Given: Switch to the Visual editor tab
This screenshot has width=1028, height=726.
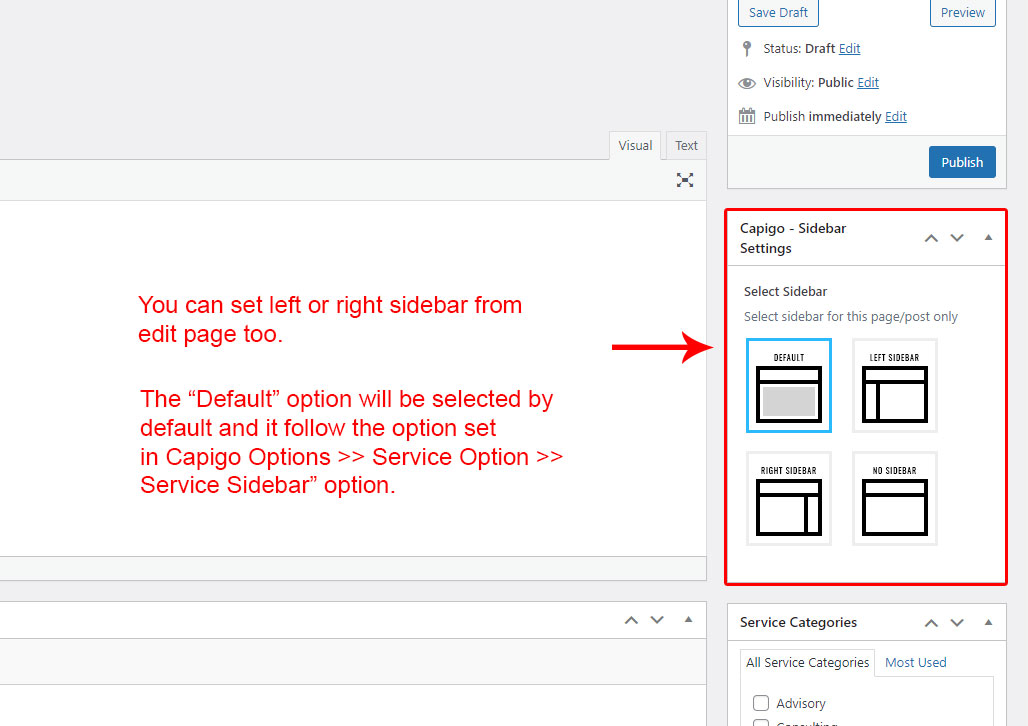Looking at the screenshot, I should [x=635, y=145].
